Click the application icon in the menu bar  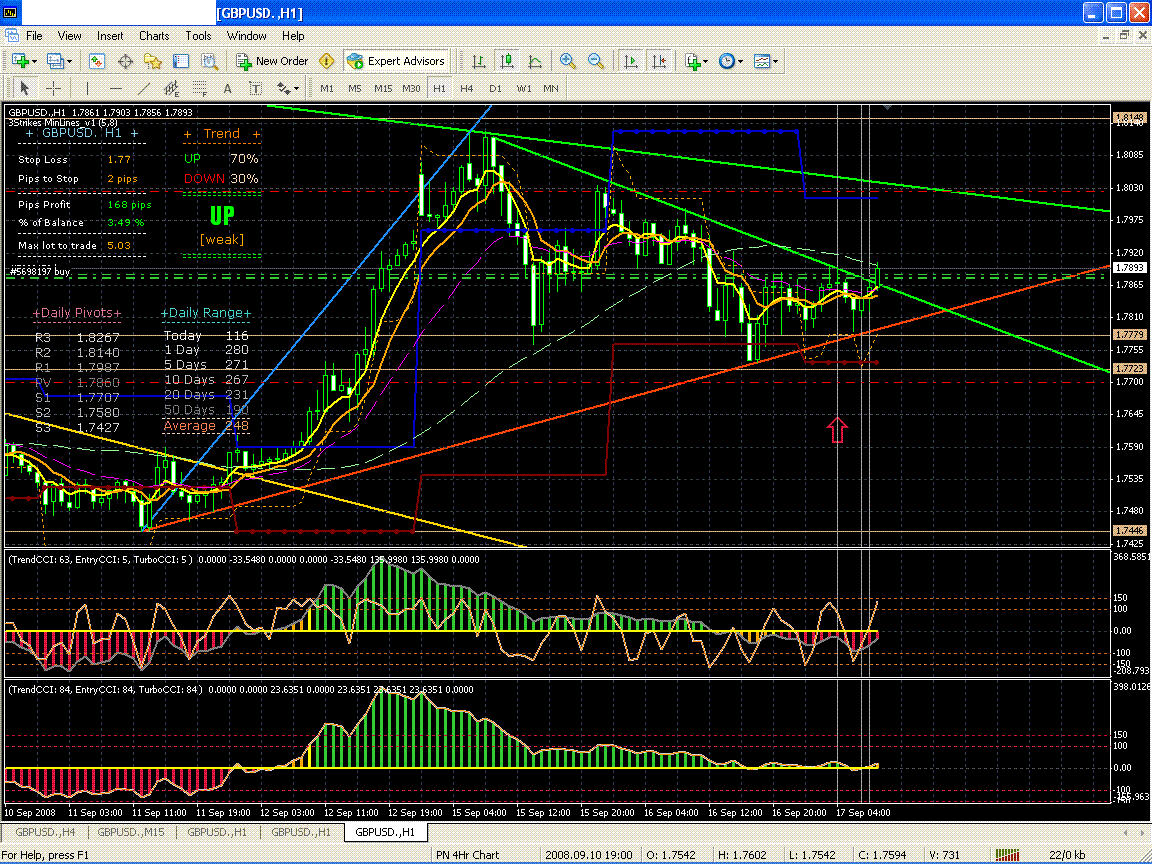[x=12, y=35]
